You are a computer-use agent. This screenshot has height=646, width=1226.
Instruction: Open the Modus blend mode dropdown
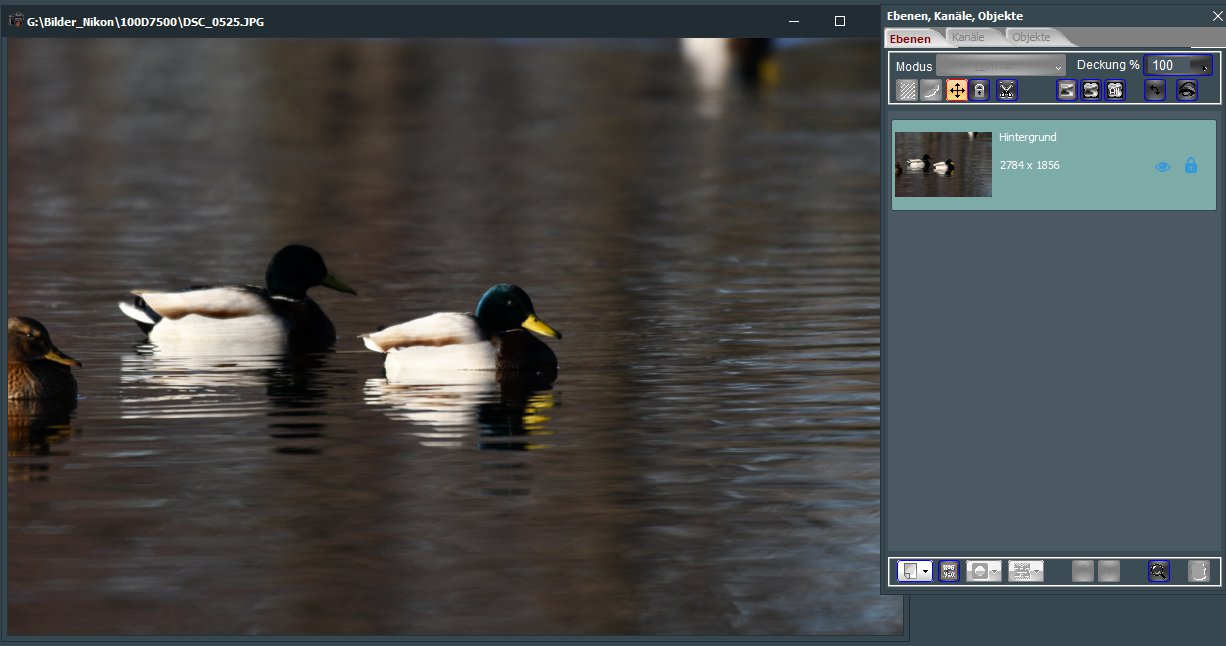point(1001,66)
